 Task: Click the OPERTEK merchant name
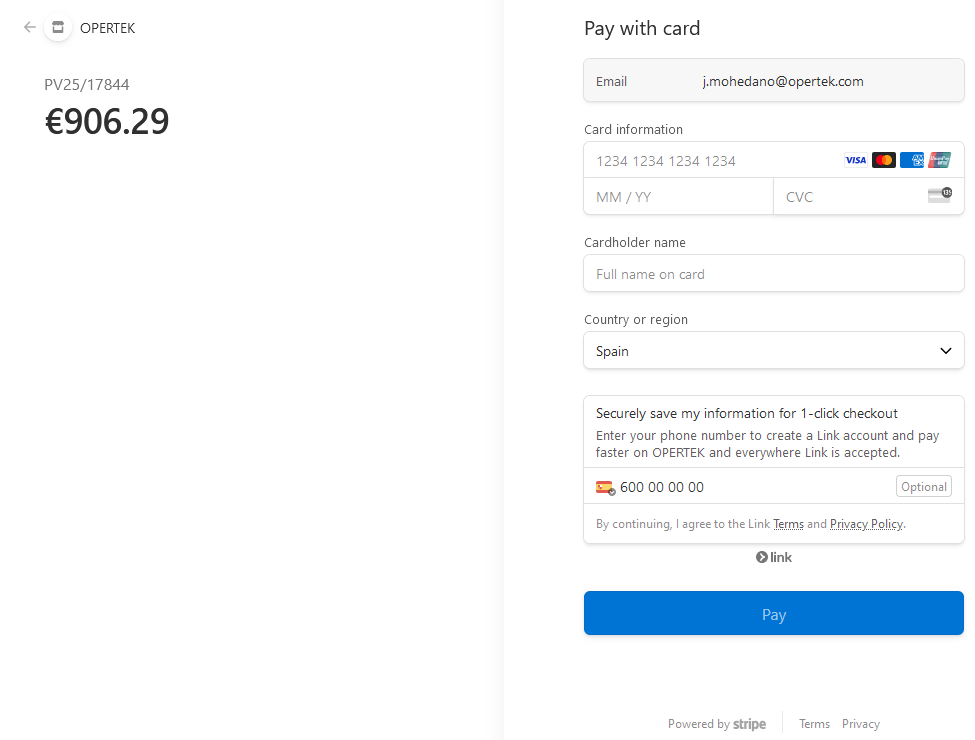tap(108, 28)
